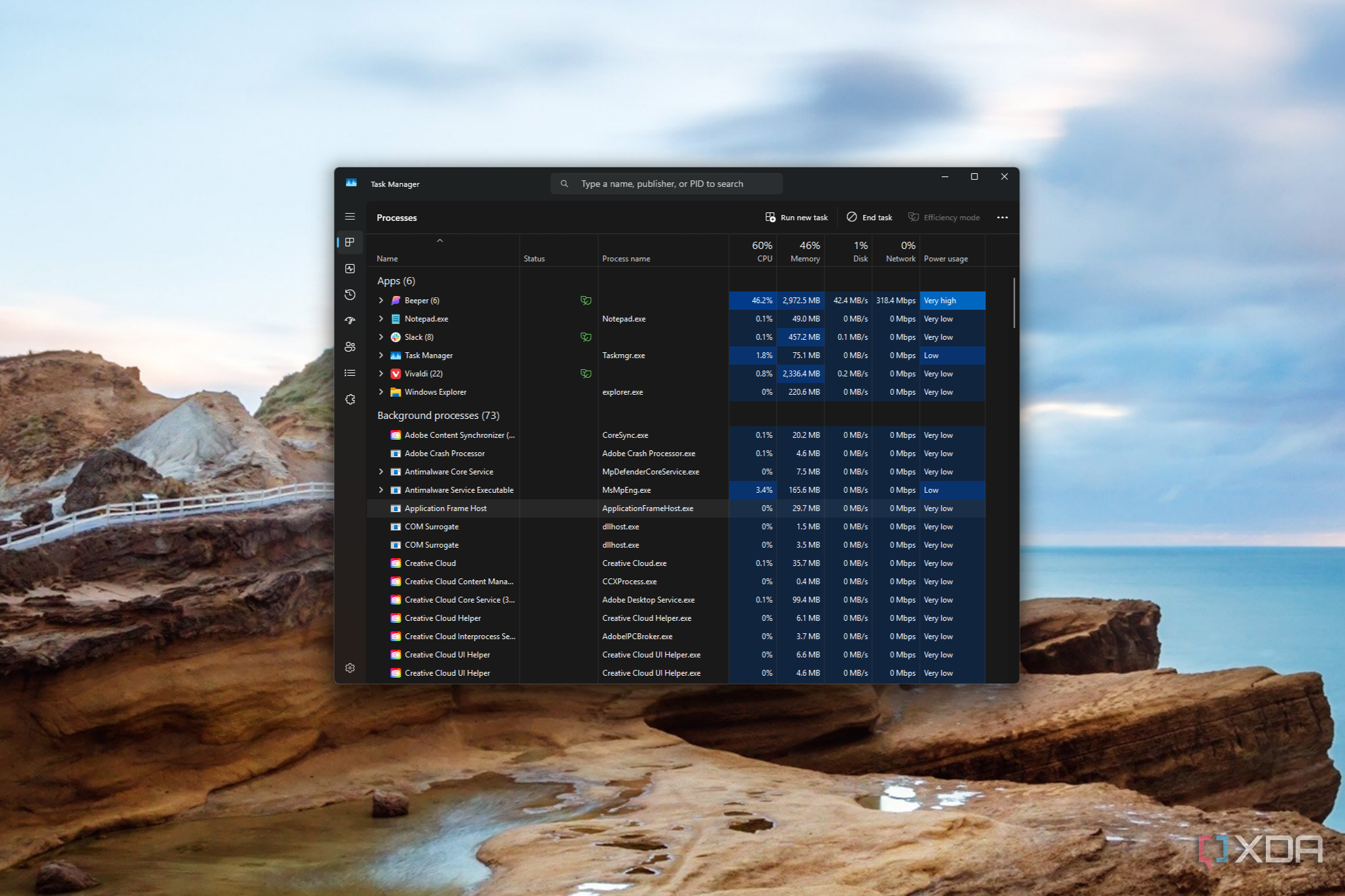Expand the Task Manager process group
The height and width of the screenshot is (896, 1345).
point(381,356)
